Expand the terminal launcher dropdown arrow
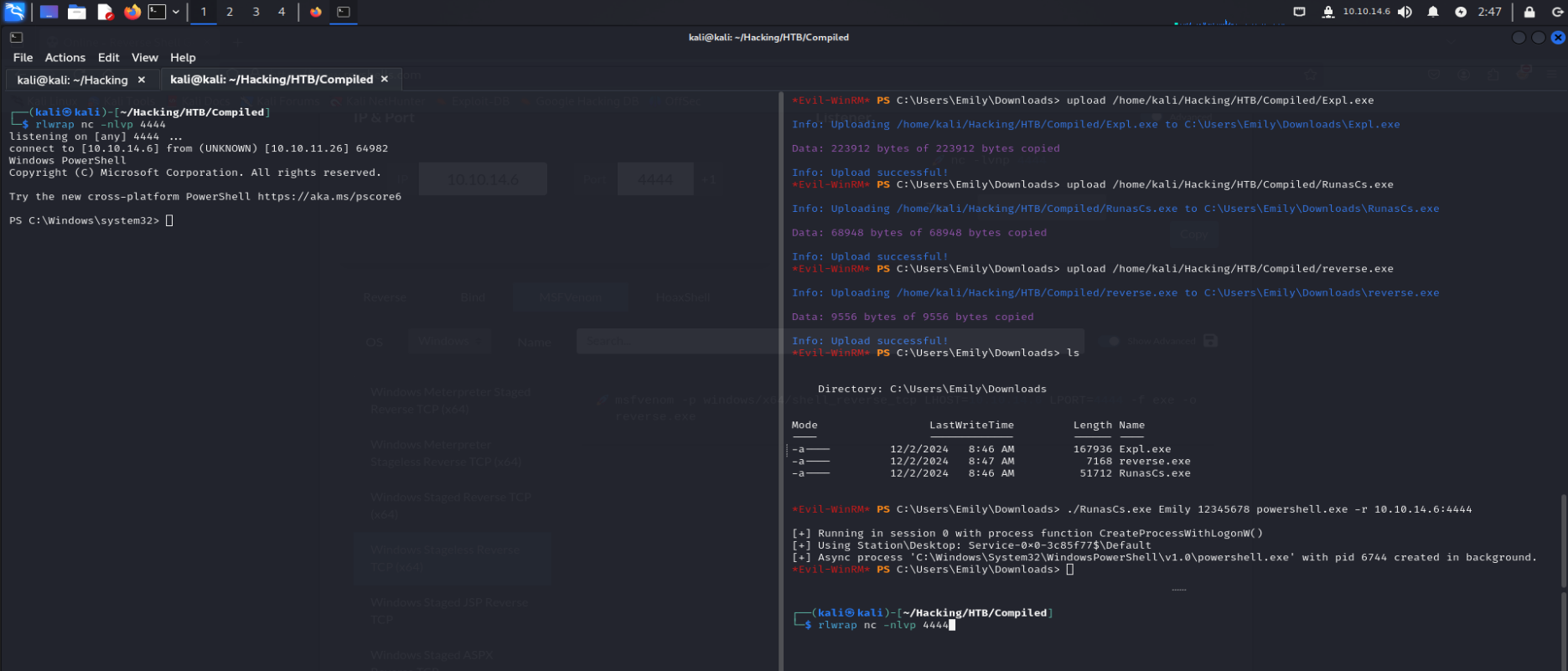 pyautogui.click(x=175, y=12)
